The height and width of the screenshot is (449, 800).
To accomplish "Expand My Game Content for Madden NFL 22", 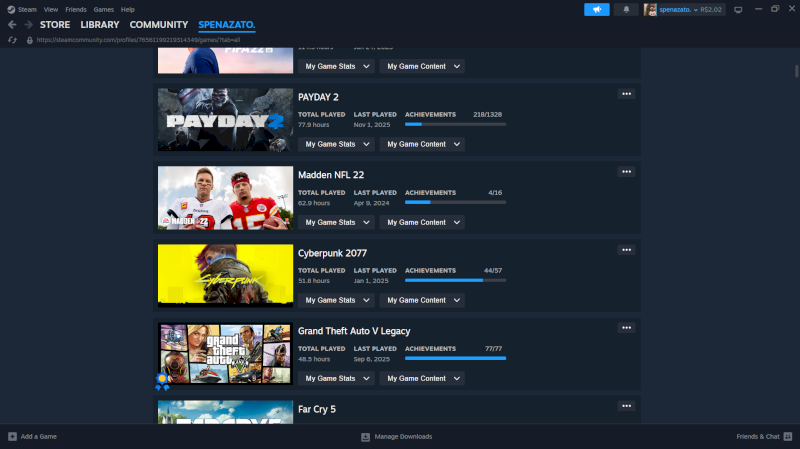I will coord(422,222).
